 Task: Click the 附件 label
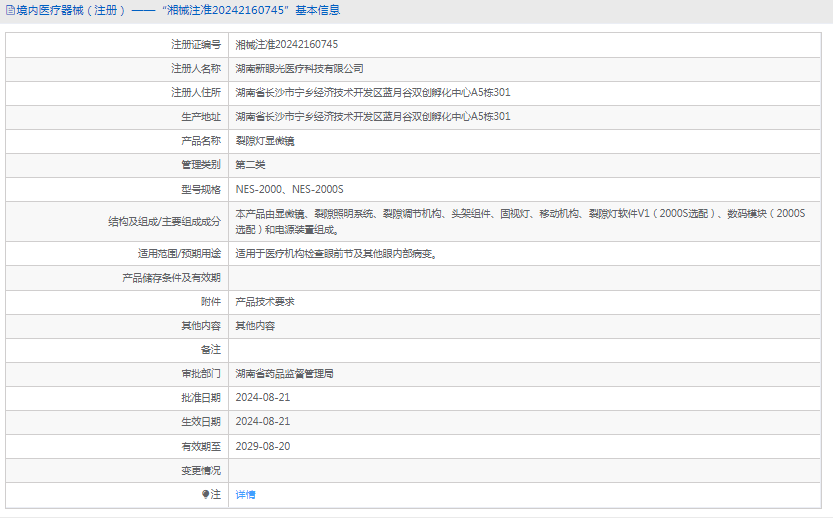click(210, 302)
